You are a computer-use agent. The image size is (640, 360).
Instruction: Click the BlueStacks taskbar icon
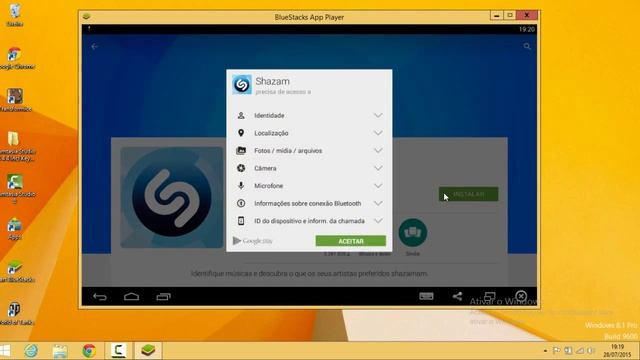148,351
